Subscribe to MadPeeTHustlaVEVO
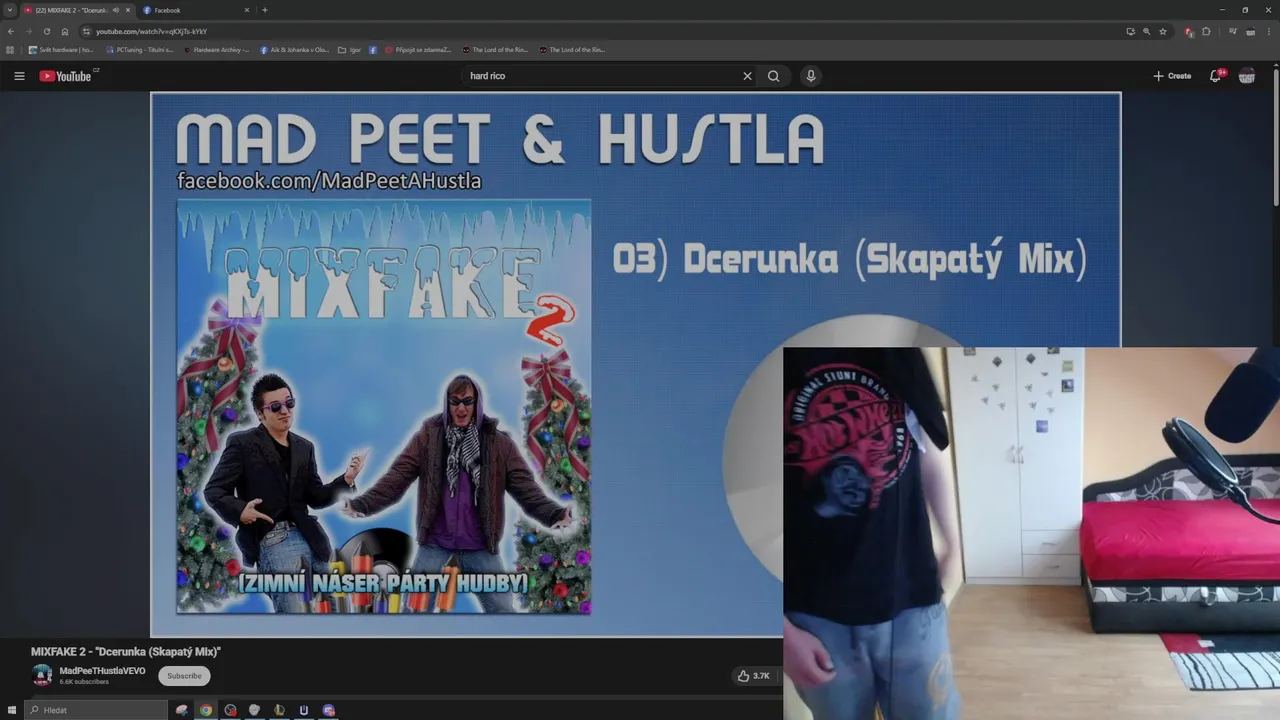1280x720 pixels. pyautogui.click(x=184, y=676)
